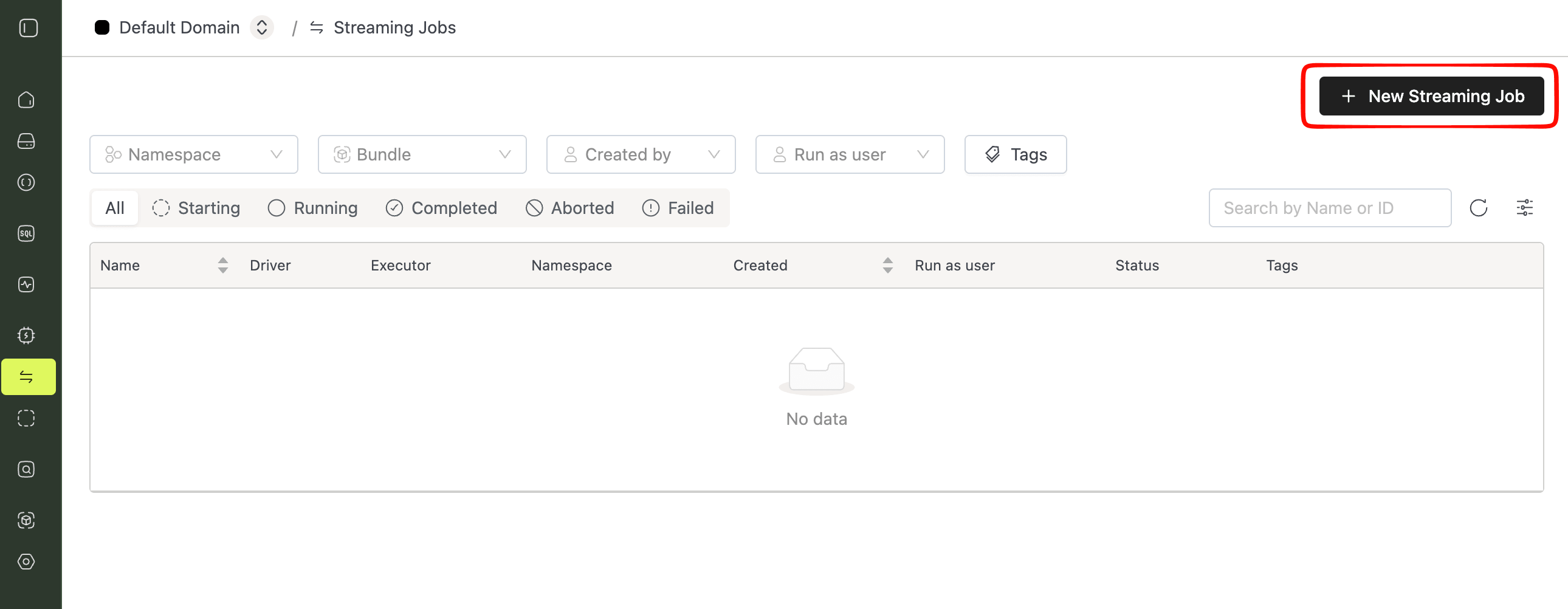Image resolution: width=1568 pixels, height=609 pixels.
Task: Toggle the sidebar collapse icon
Action: coord(28,28)
